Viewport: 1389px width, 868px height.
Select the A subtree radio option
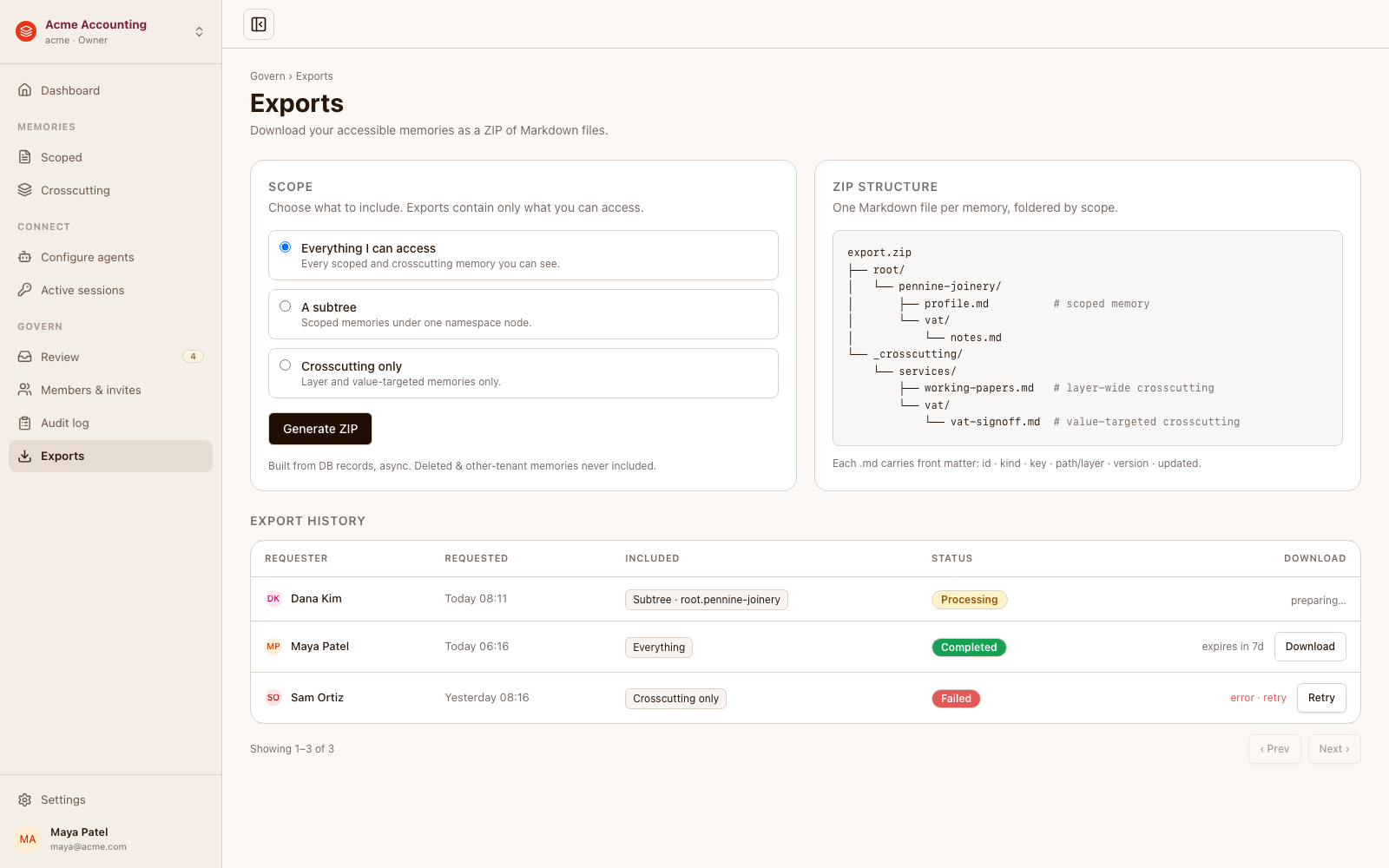pos(285,306)
